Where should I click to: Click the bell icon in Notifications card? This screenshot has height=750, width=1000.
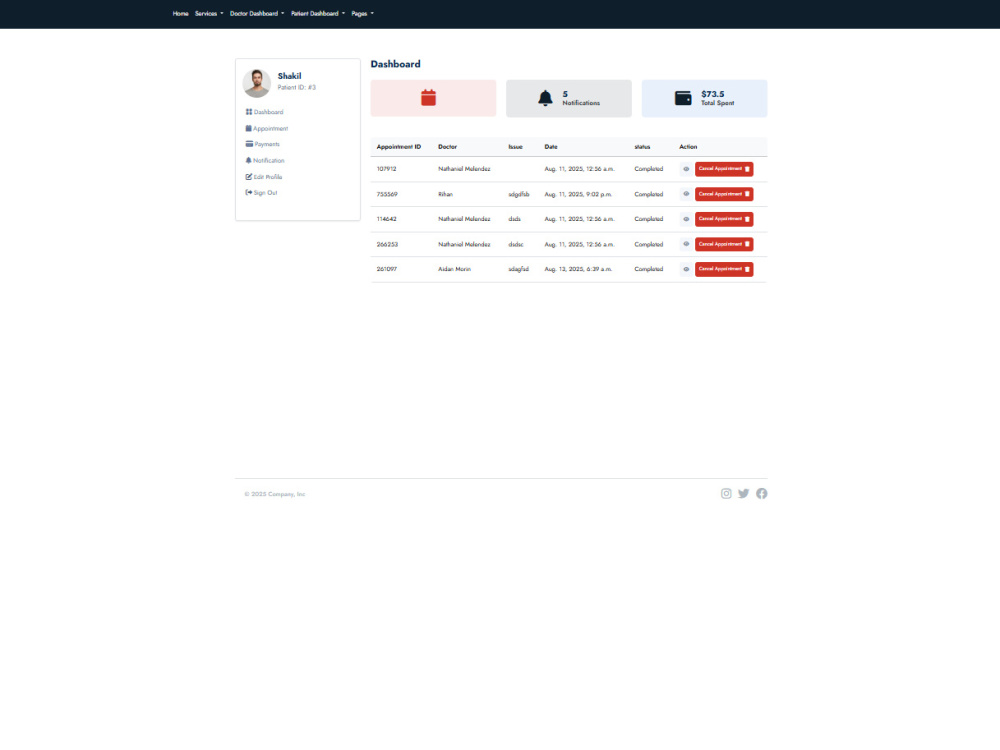[545, 98]
